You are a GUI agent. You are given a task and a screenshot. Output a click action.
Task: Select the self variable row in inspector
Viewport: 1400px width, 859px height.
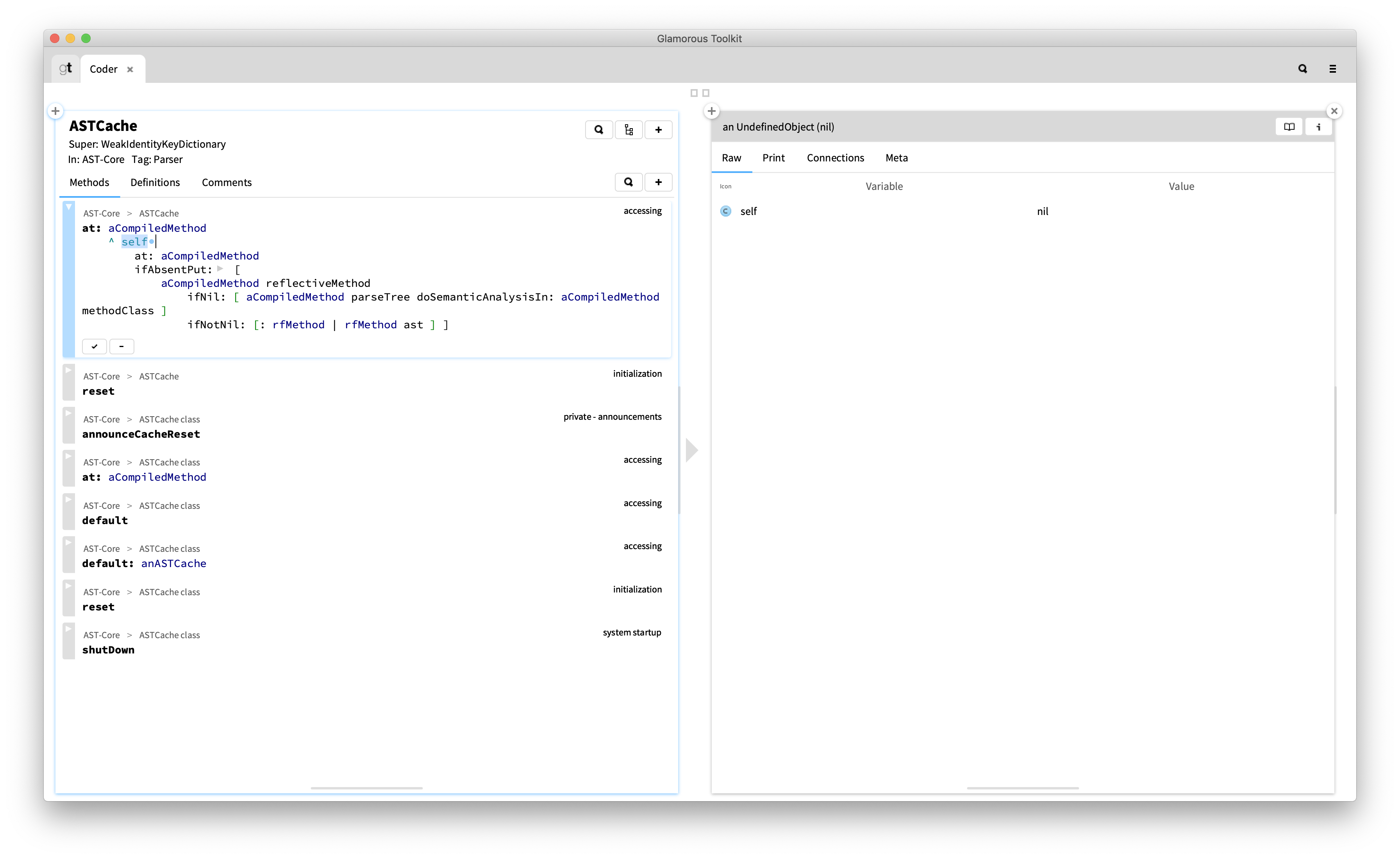pyautogui.click(x=749, y=211)
